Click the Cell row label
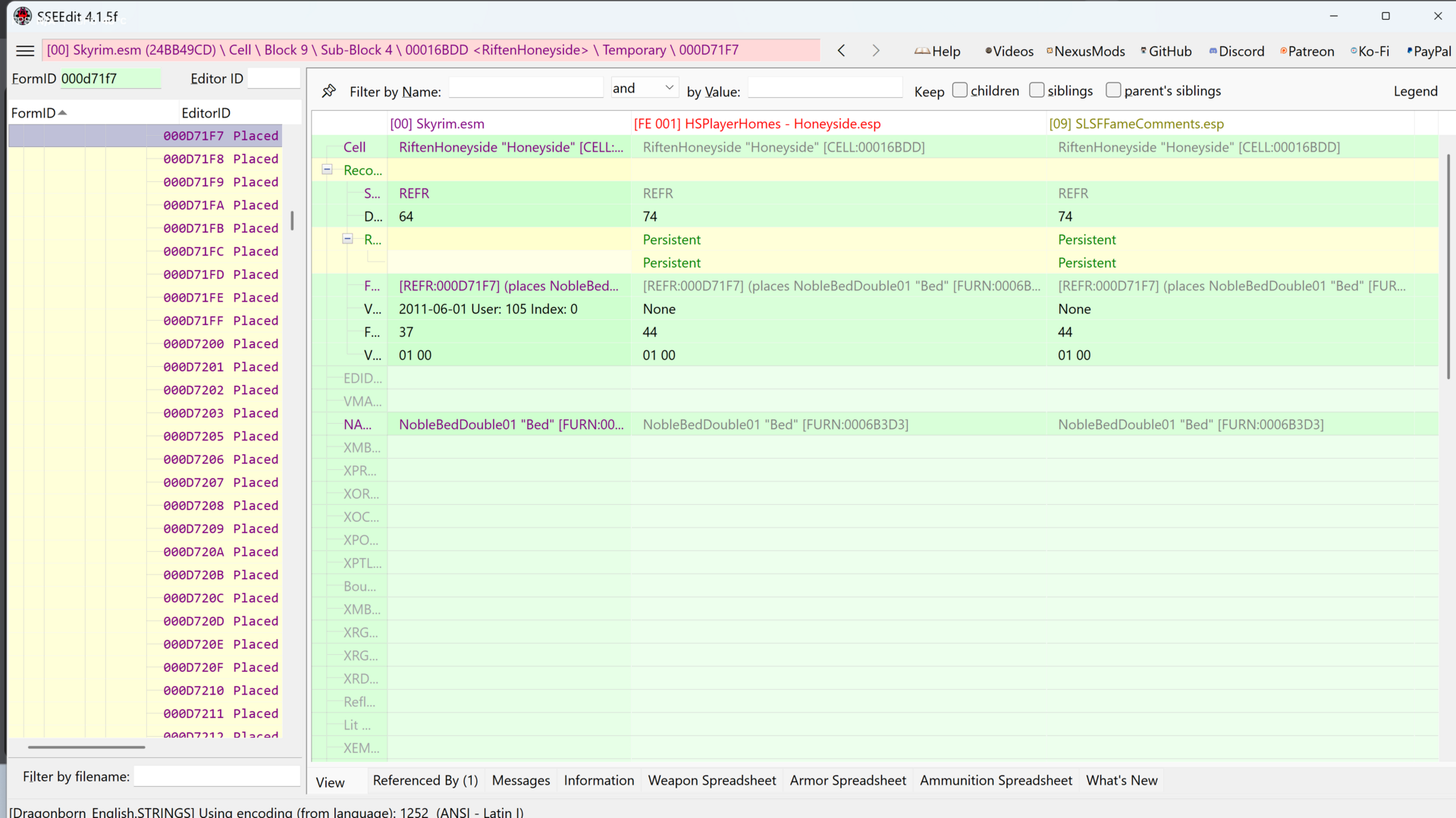The image size is (1456, 818). point(354,147)
